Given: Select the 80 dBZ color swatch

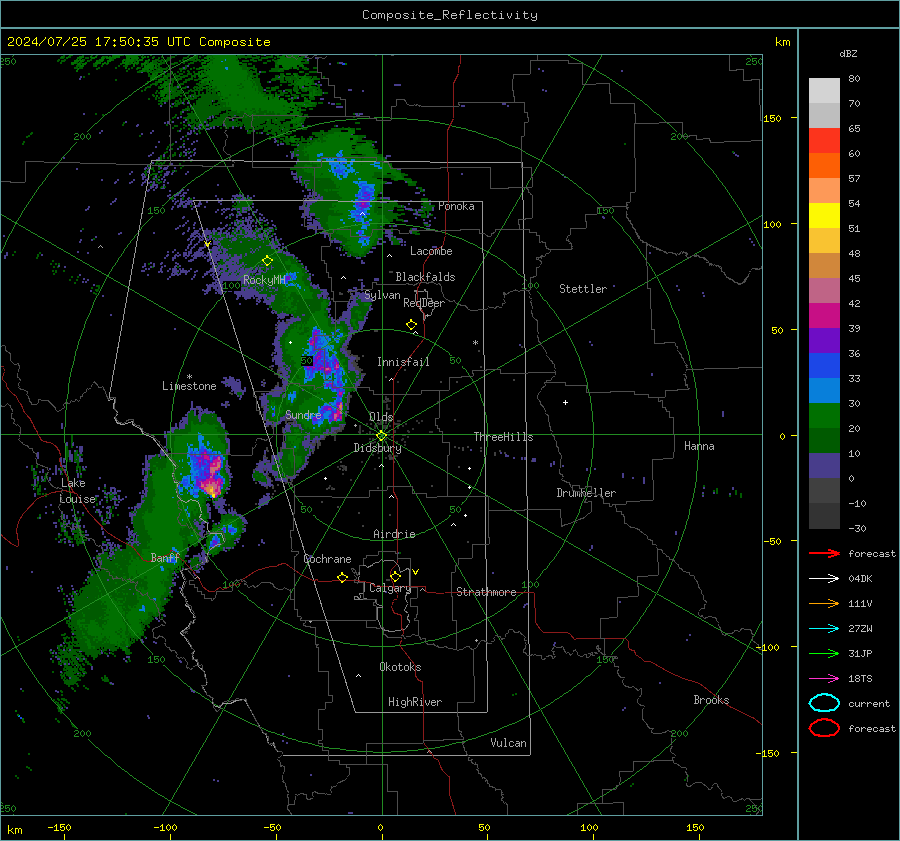Looking at the screenshot, I should pyautogui.click(x=824, y=90).
